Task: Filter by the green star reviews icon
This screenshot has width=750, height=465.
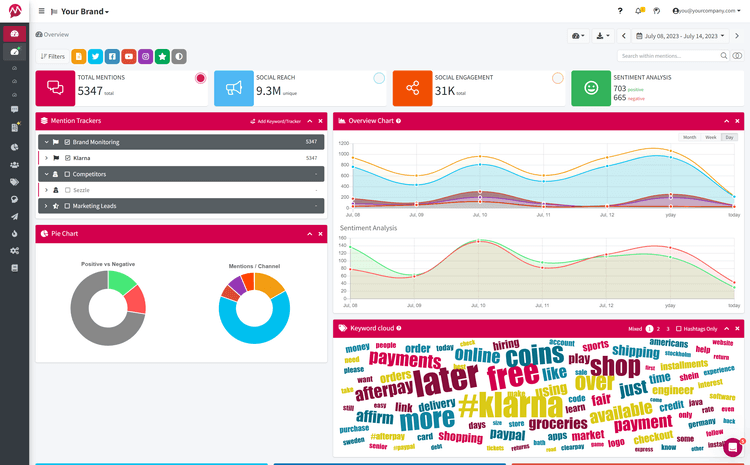Action: (163, 56)
